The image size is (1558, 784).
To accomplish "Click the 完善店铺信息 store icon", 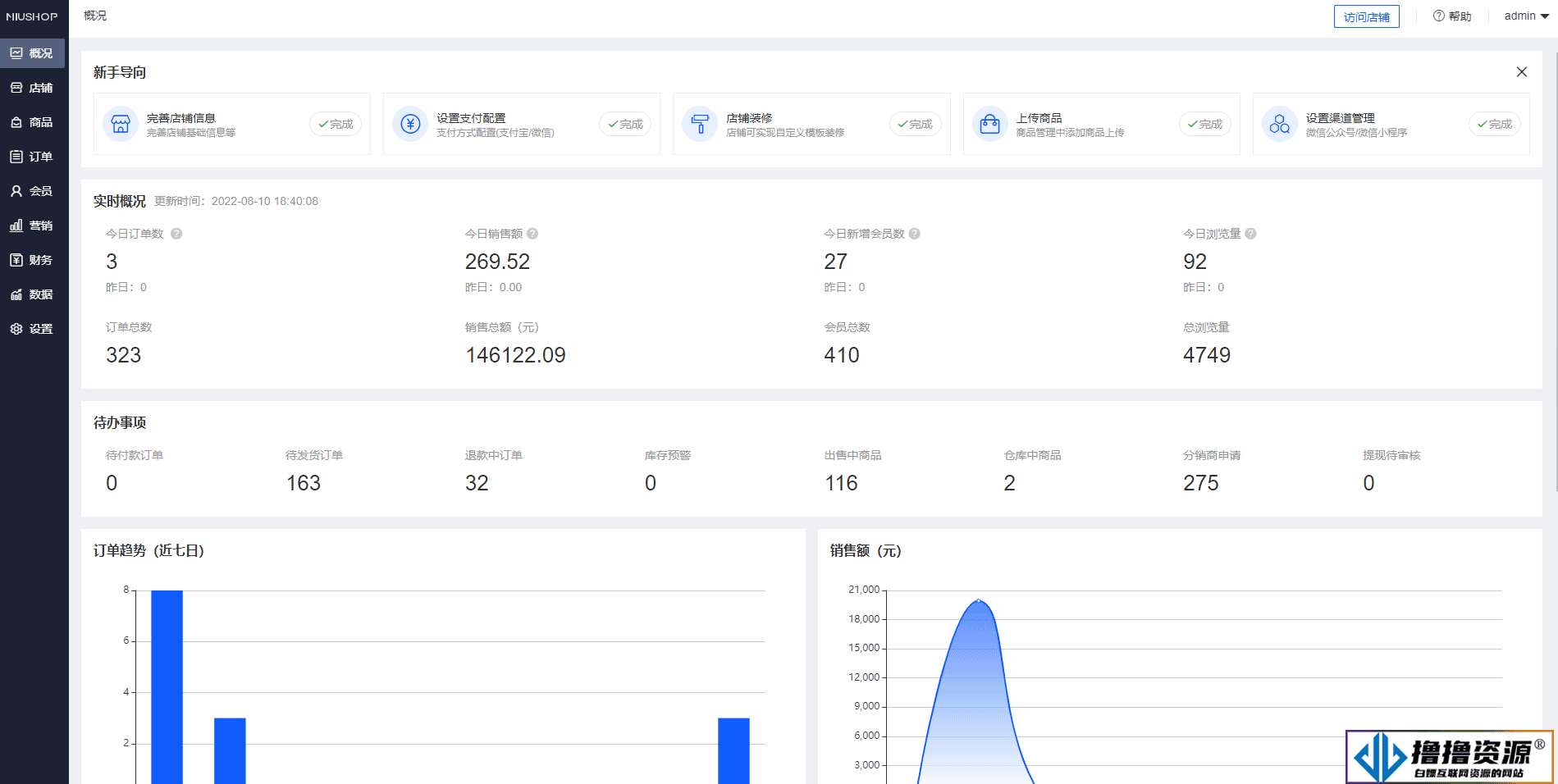I will [121, 124].
